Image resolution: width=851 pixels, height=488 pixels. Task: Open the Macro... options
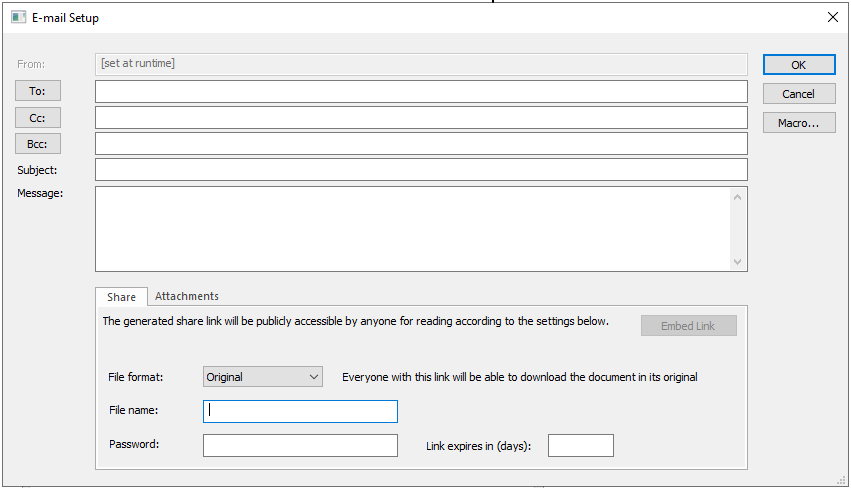pyautogui.click(x=799, y=123)
